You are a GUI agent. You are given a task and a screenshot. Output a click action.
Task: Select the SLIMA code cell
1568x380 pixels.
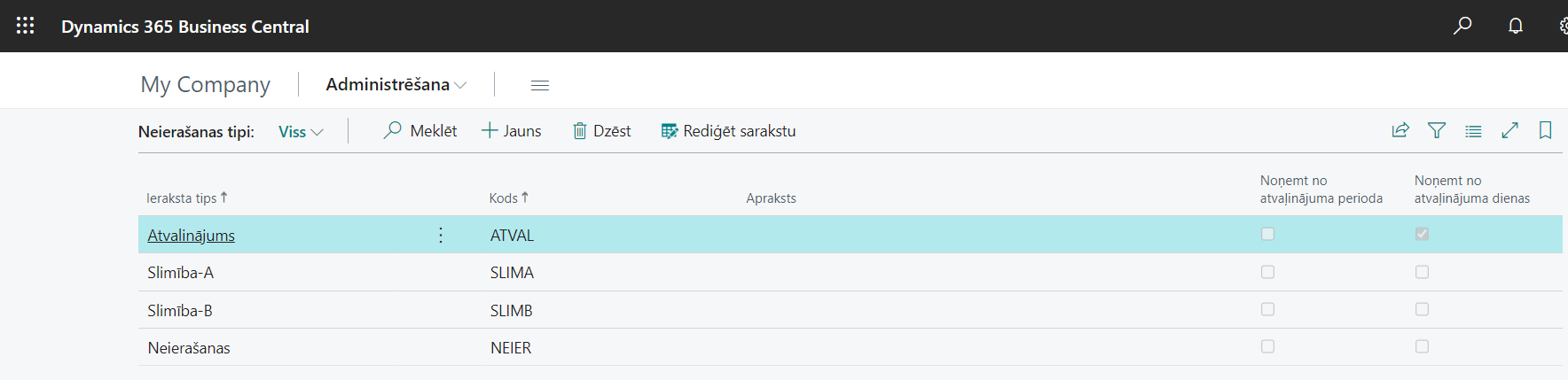[x=512, y=273]
